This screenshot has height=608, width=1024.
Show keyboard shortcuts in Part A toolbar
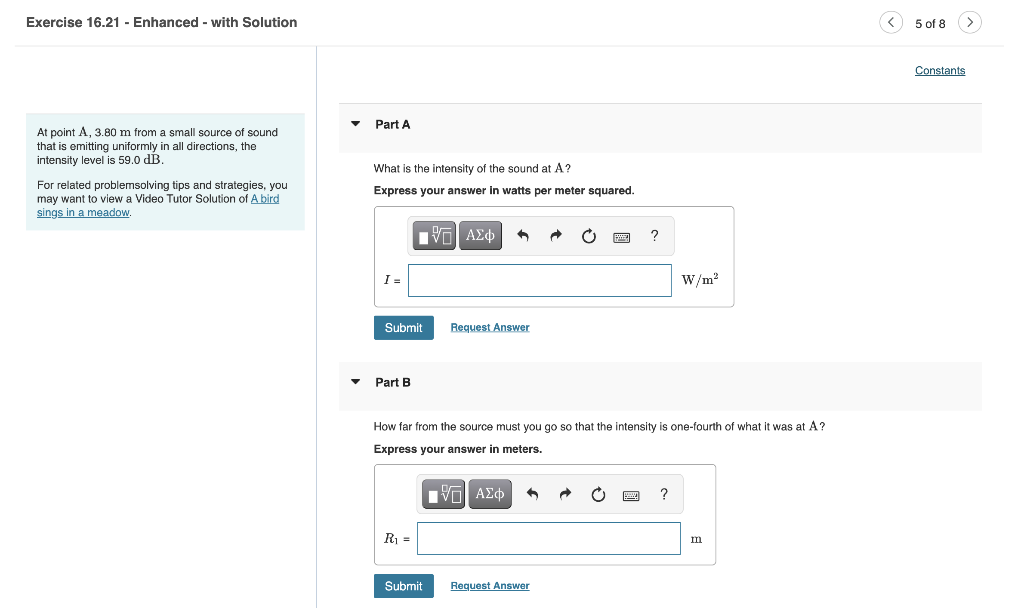click(x=622, y=237)
